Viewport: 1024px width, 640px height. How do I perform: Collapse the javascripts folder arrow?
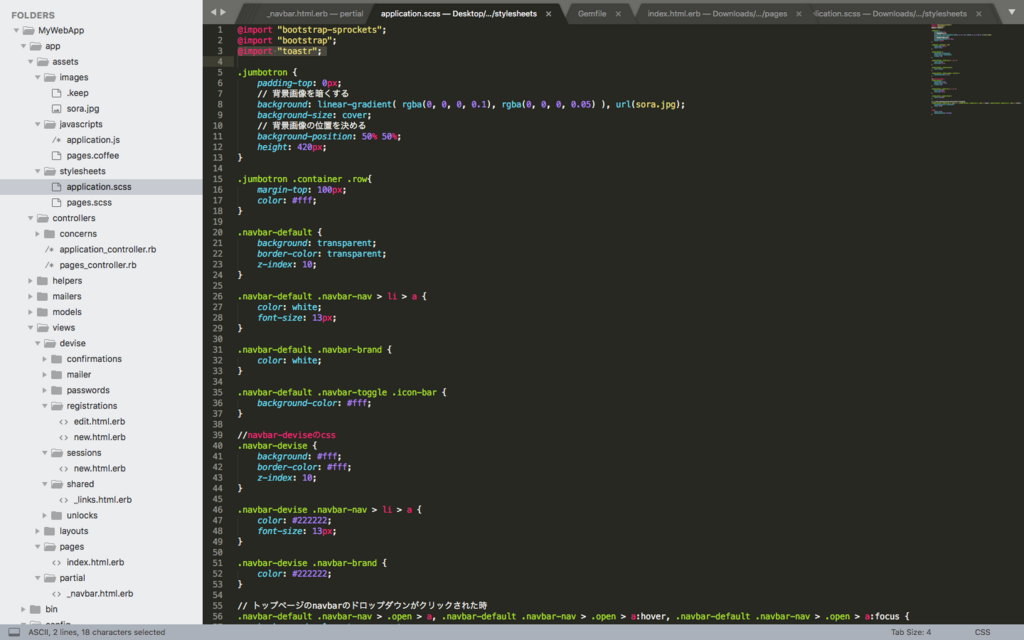click(x=38, y=124)
